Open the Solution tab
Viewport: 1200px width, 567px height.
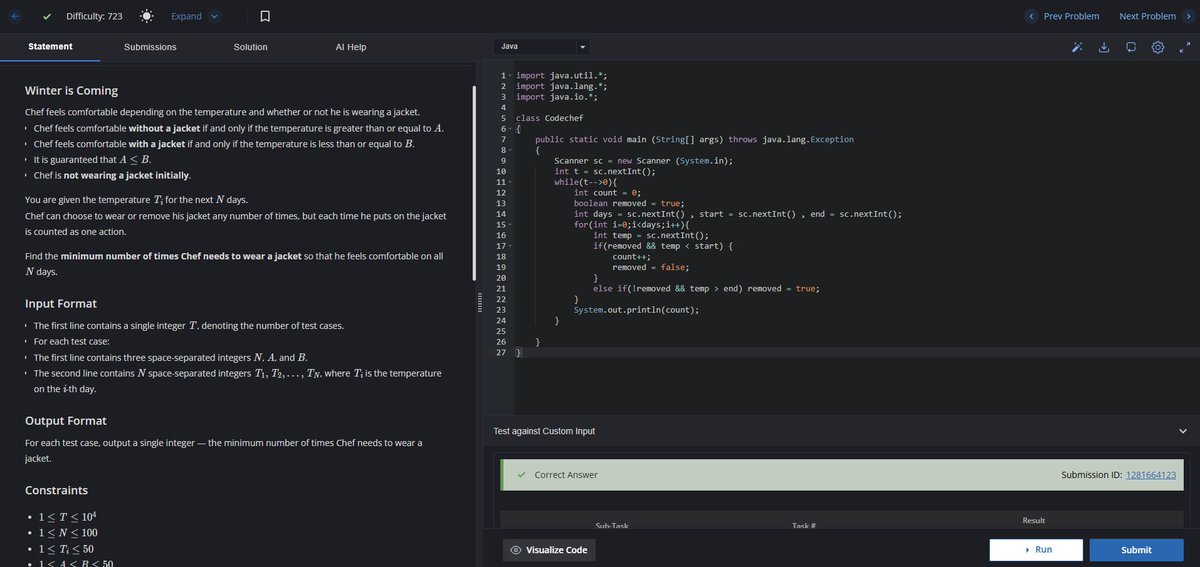click(250, 47)
